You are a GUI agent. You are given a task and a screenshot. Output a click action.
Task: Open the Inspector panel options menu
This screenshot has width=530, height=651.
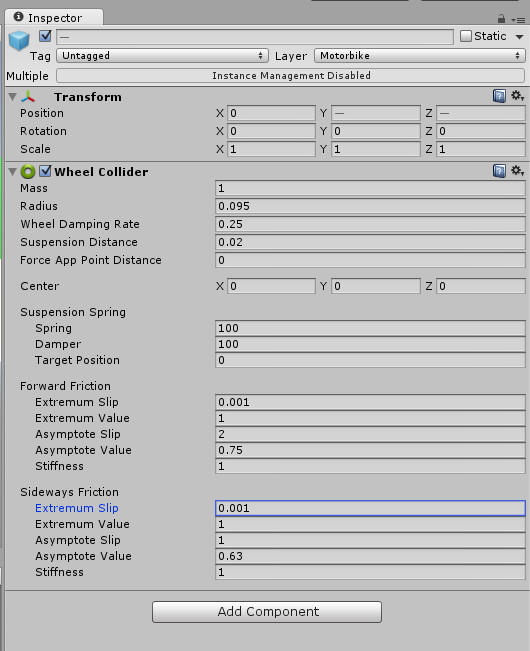click(518, 20)
